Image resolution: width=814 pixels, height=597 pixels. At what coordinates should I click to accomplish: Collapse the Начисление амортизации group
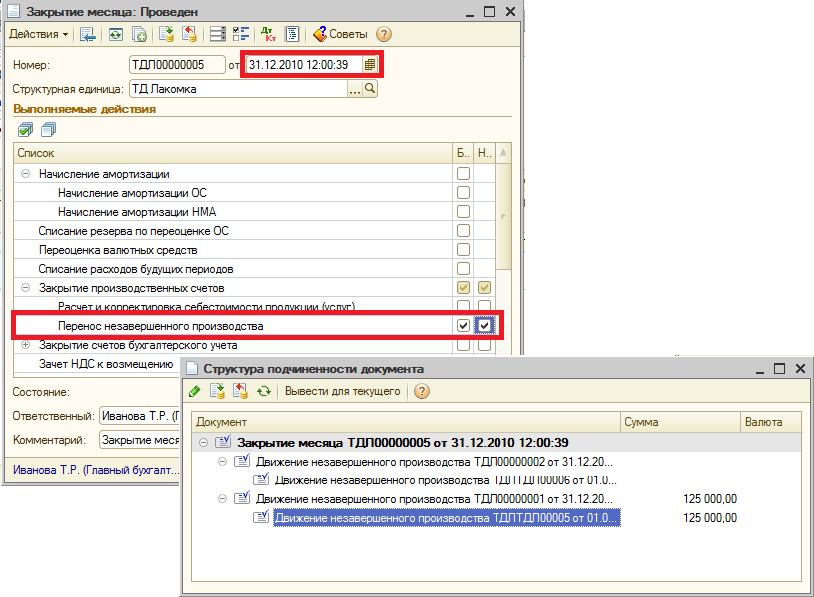tap(25, 174)
